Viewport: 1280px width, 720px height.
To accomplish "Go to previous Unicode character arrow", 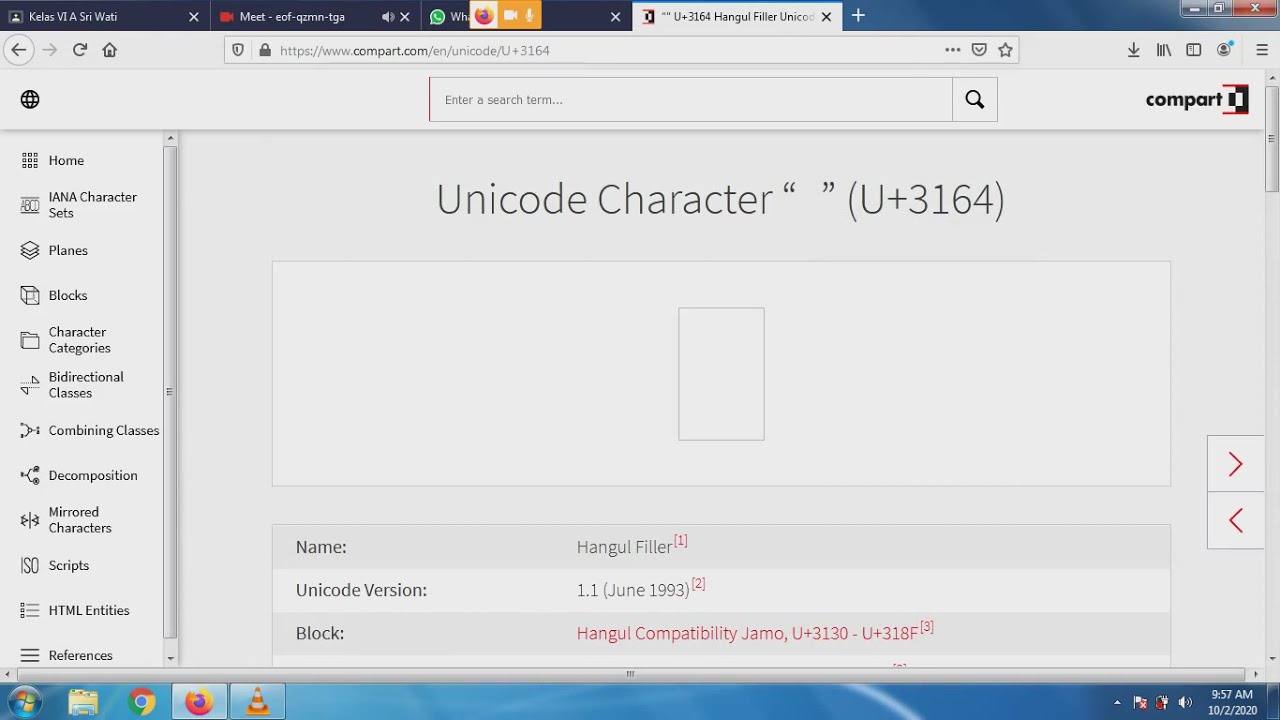I will [x=1236, y=520].
